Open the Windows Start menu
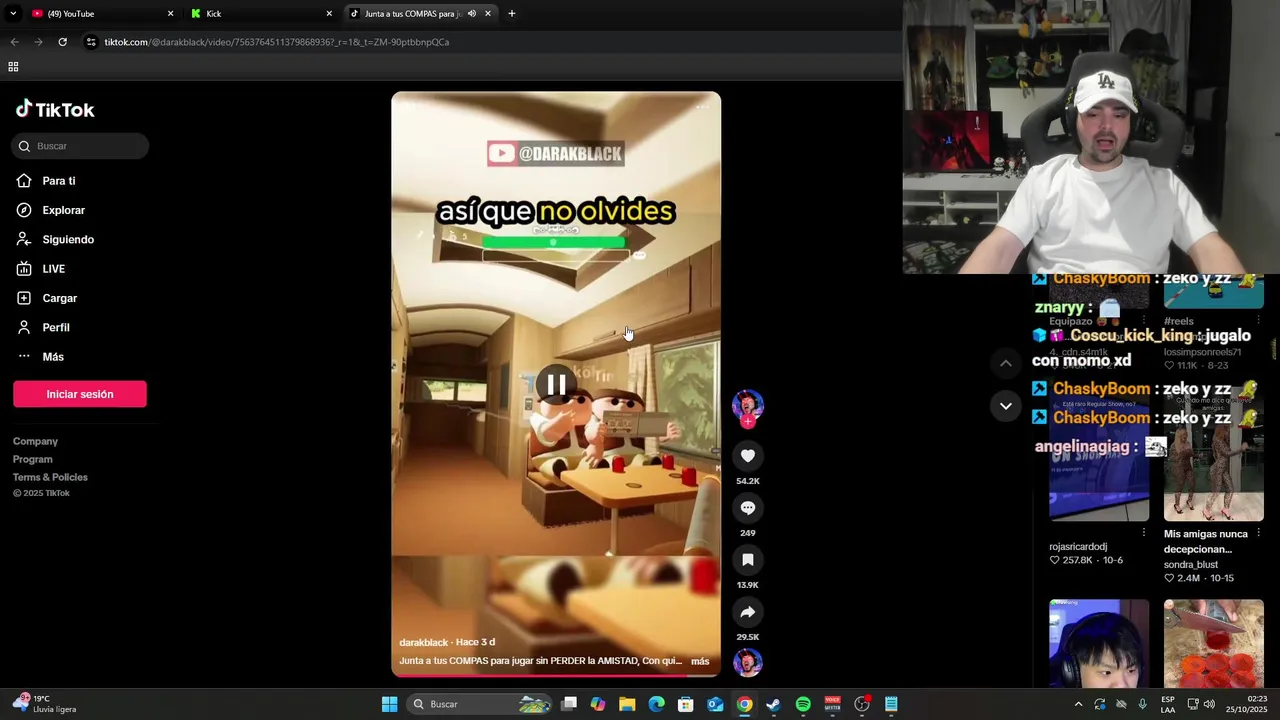The height and width of the screenshot is (720, 1280). coord(389,704)
